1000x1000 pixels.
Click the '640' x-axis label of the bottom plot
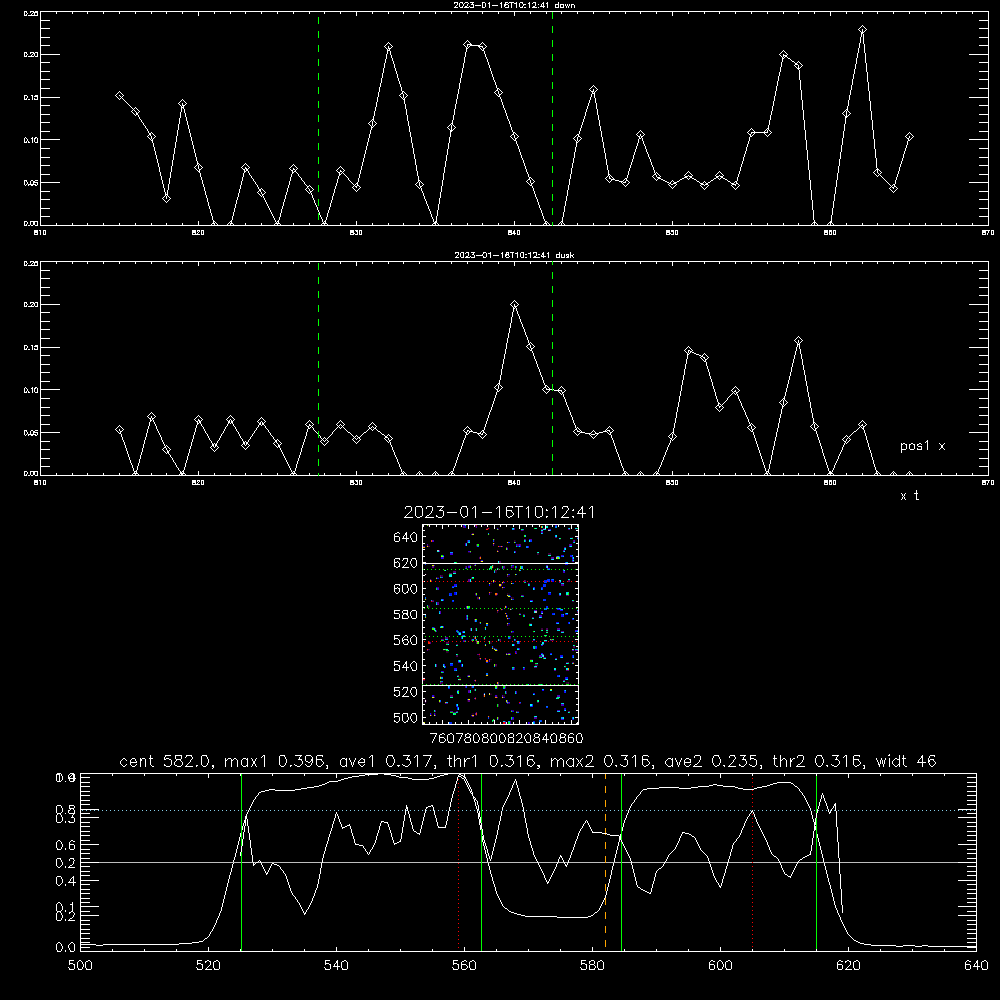click(x=976, y=966)
